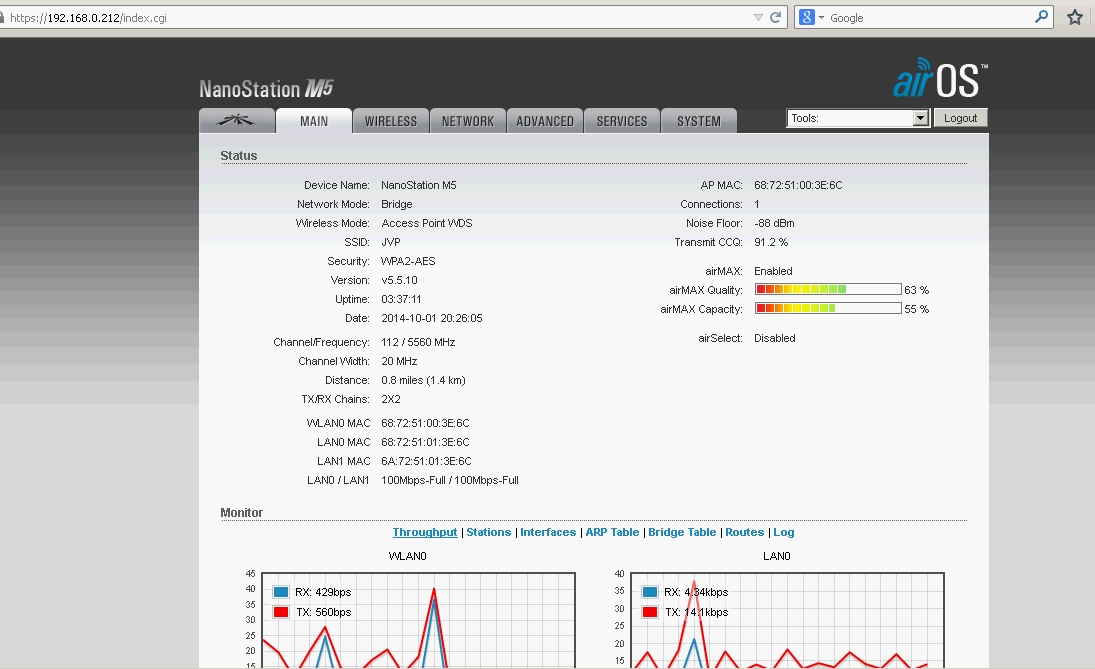The height and width of the screenshot is (669, 1095).
Task: Click the Security value WPA2-AES
Action: pyautogui.click(x=408, y=261)
